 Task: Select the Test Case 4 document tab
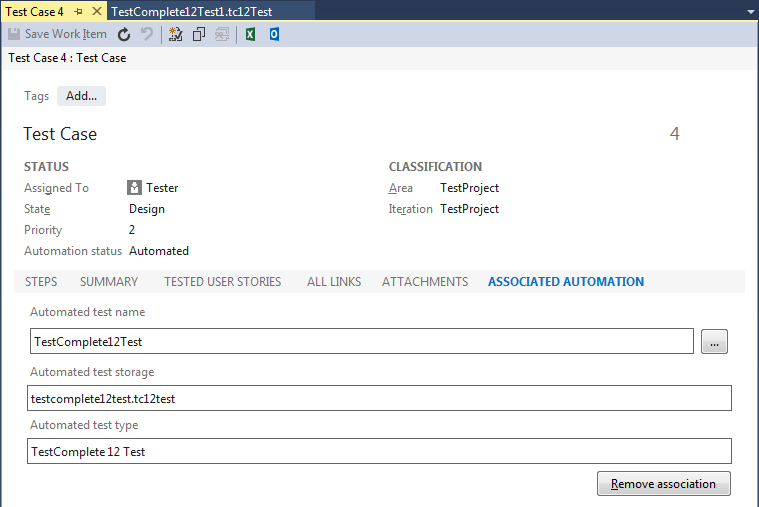tap(34, 12)
